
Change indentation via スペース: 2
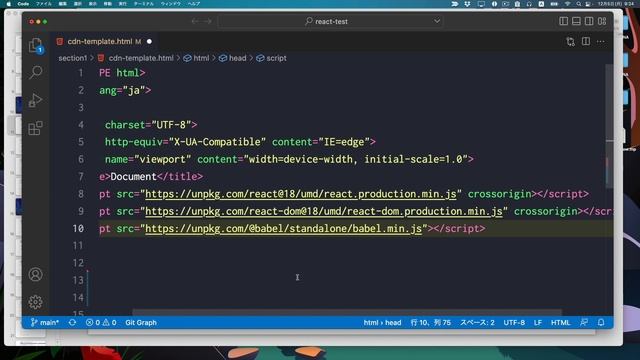477,322
